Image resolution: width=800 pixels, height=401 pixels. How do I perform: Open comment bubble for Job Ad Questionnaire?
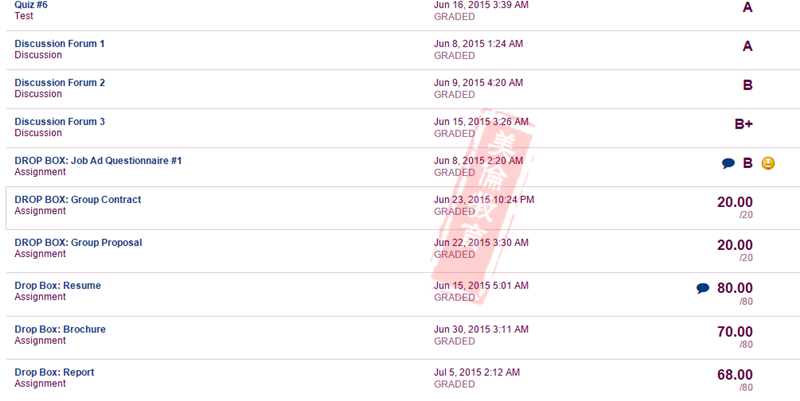[x=728, y=163]
